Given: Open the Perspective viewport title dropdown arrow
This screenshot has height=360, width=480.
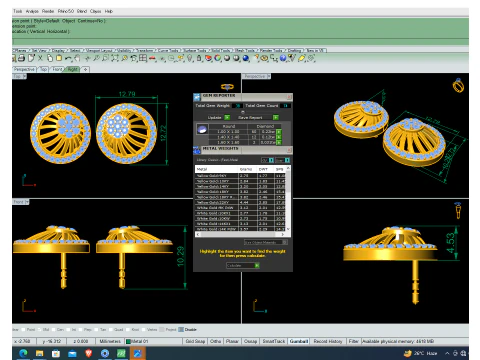Looking at the screenshot, I should [x=269, y=76].
